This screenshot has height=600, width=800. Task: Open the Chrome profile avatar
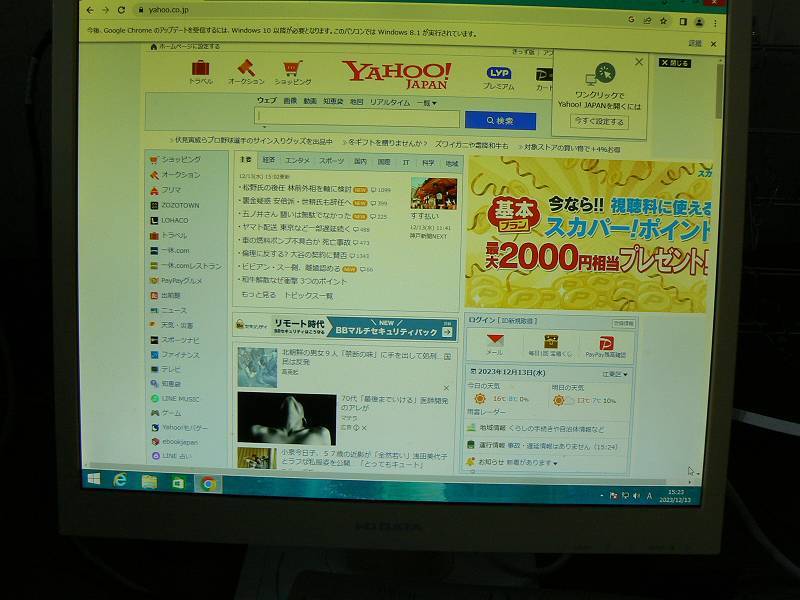699,22
